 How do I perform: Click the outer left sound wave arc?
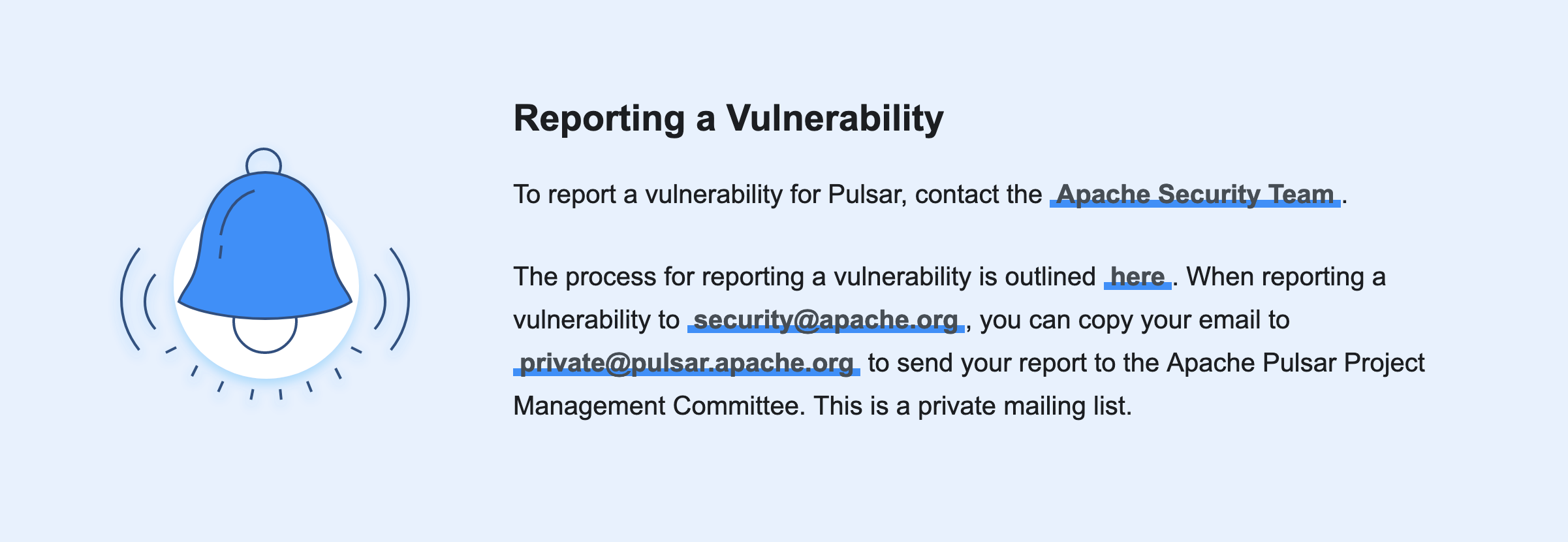pos(130,299)
